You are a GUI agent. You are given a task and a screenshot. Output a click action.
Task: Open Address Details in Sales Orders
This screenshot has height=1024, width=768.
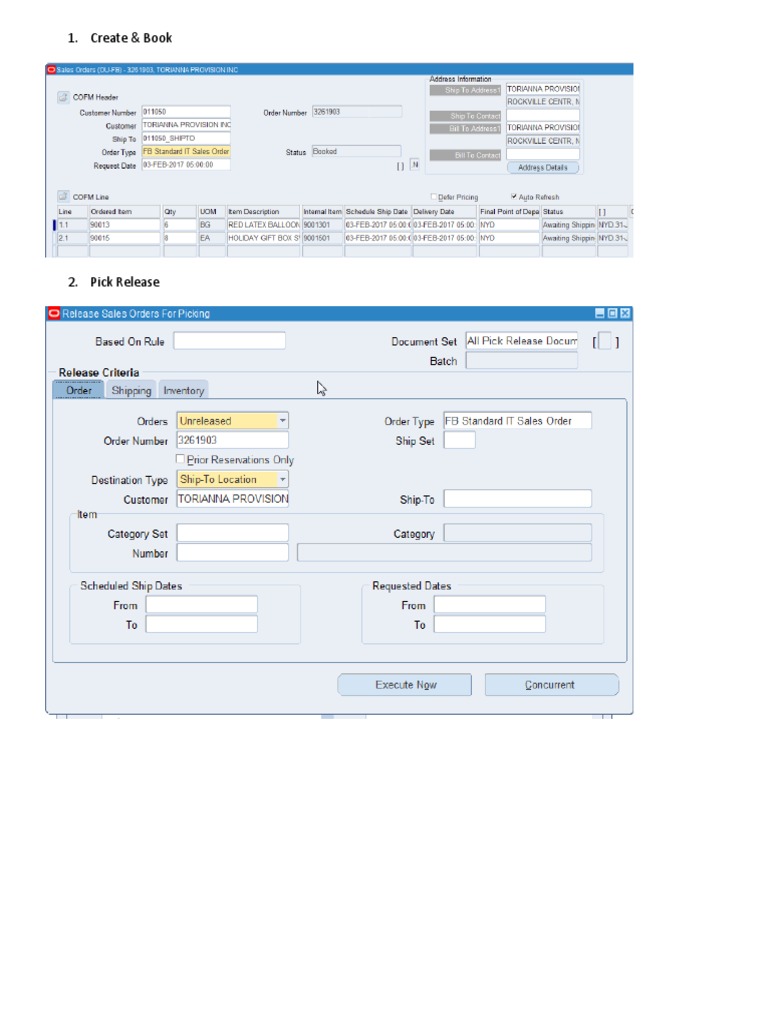(543, 168)
